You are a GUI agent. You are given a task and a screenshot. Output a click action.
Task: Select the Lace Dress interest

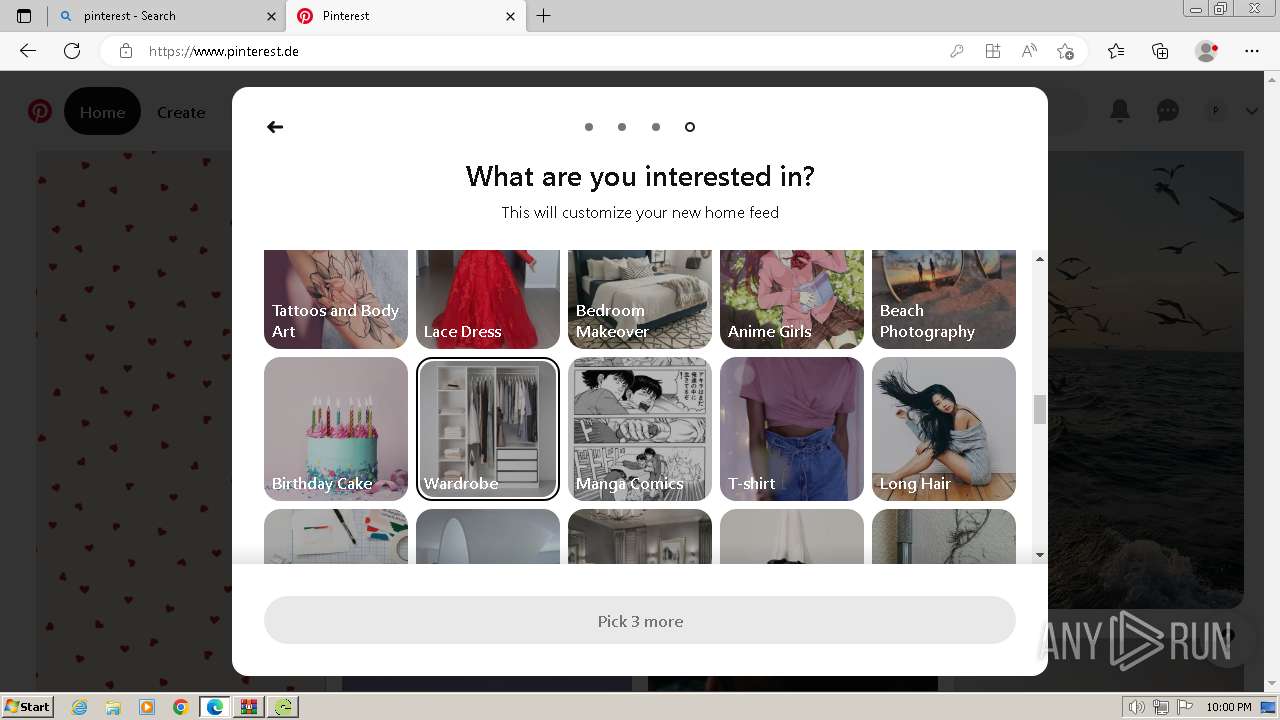[488, 299]
